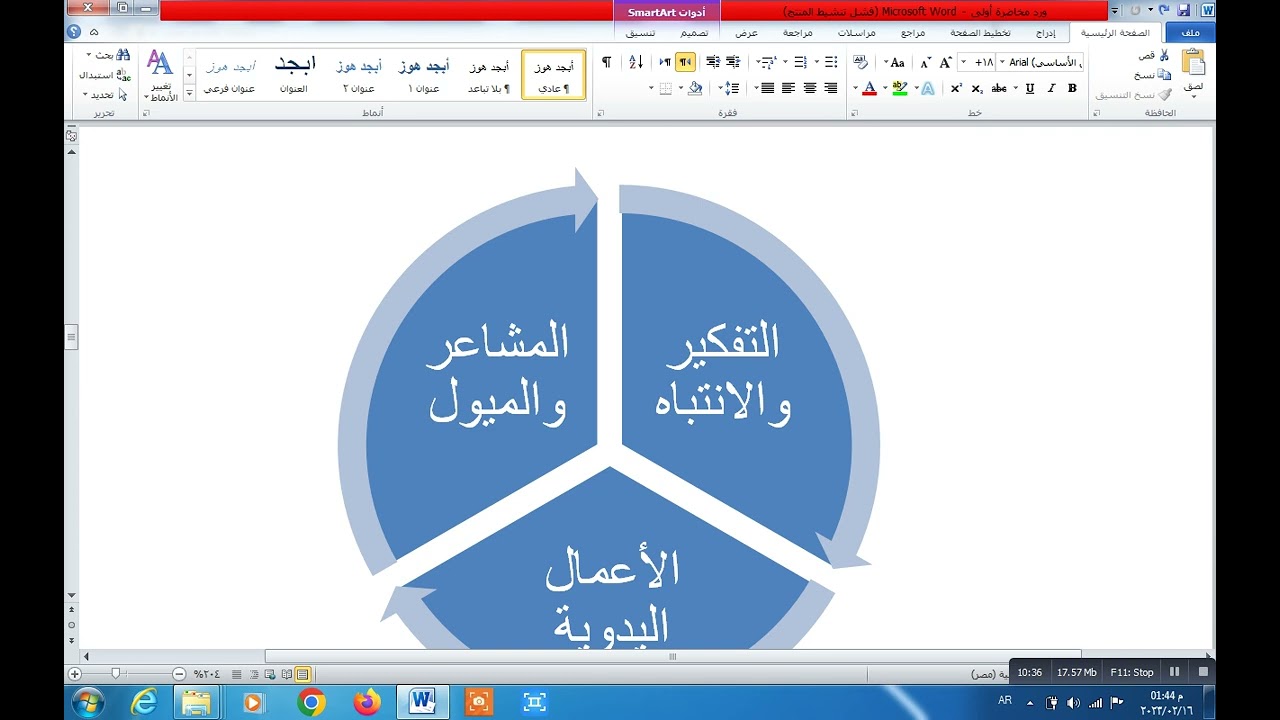Select the بلا تباعد style
The image size is (1280, 720).
[x=489, y=76]
